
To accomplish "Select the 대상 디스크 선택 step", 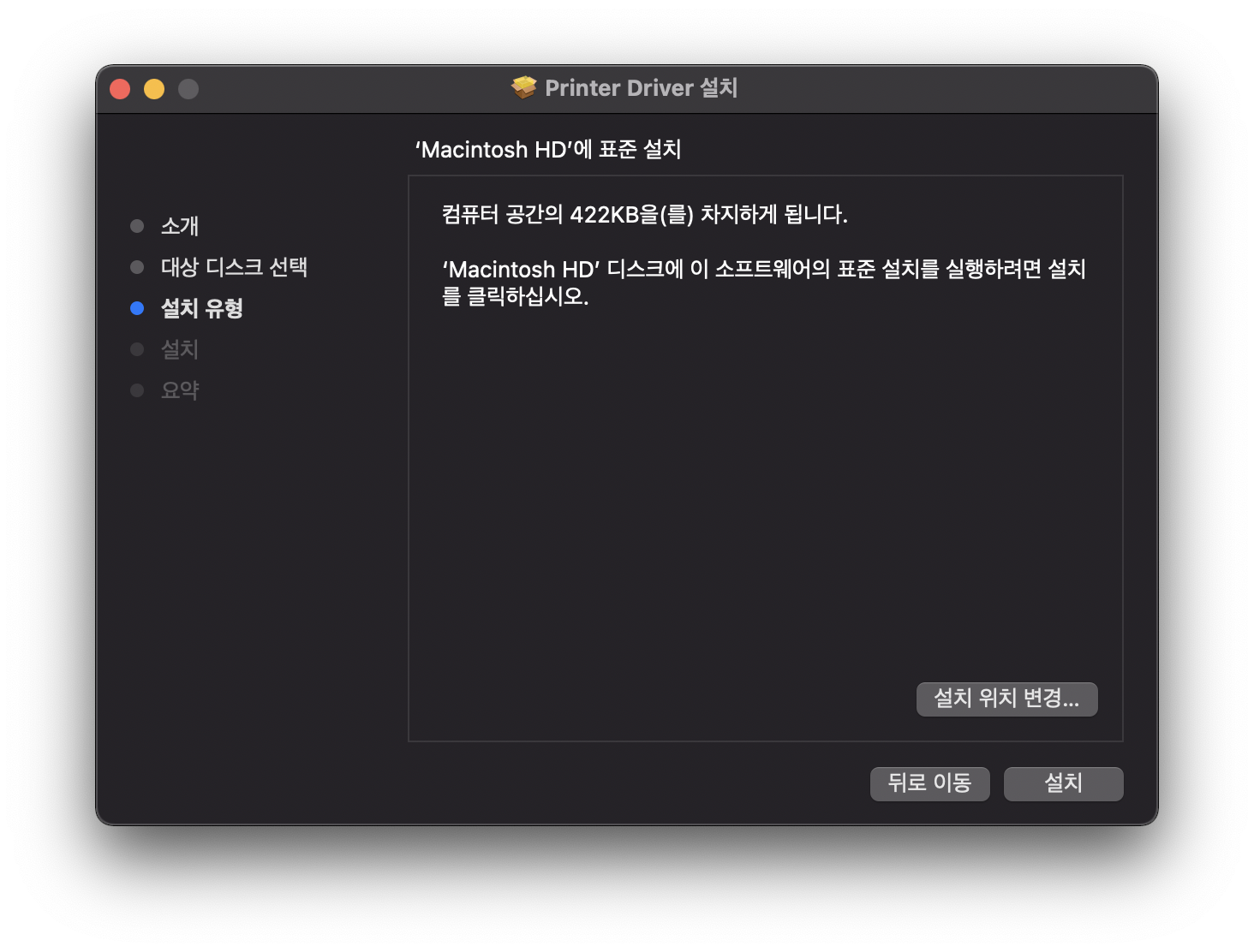I will pos(234,267).
